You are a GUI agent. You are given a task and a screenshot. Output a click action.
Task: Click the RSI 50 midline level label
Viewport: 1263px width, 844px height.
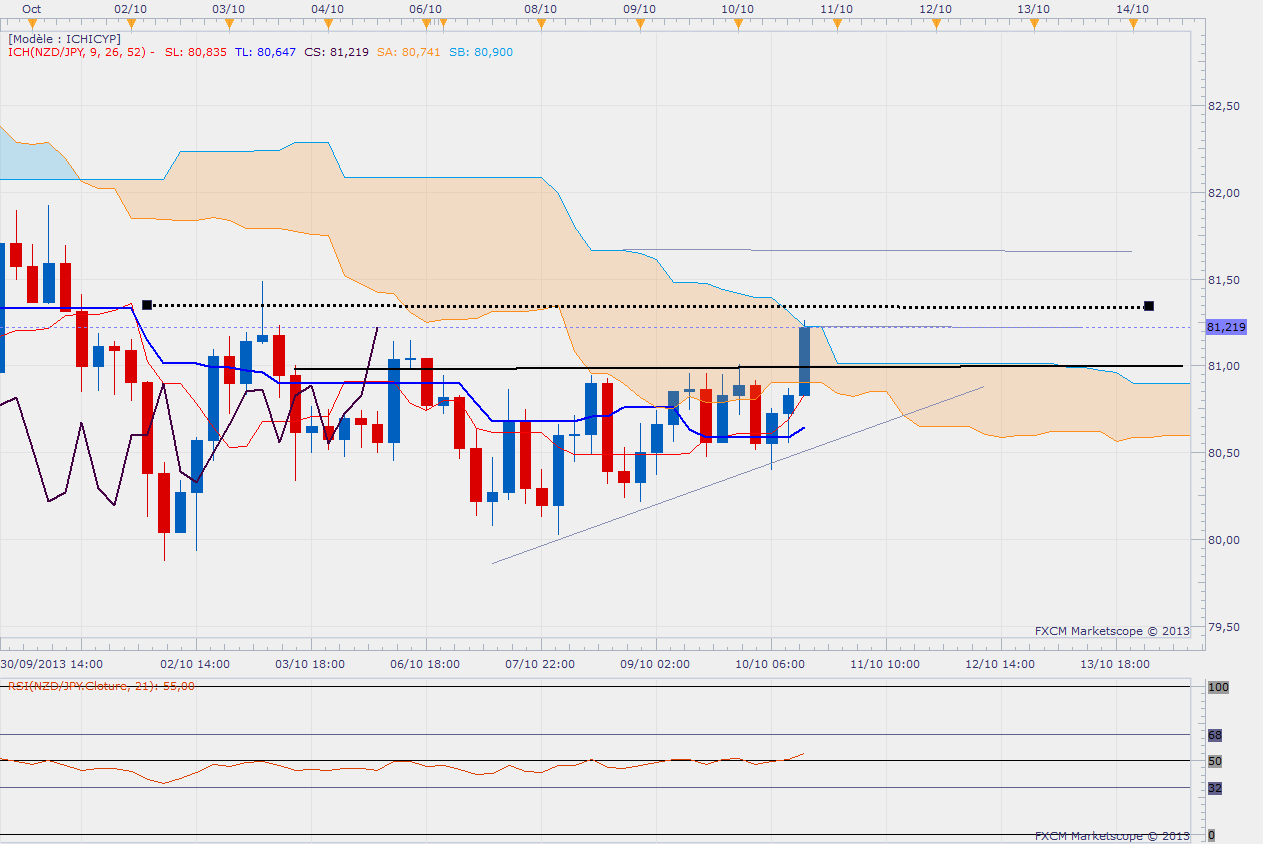click(x=1214, y=761)
